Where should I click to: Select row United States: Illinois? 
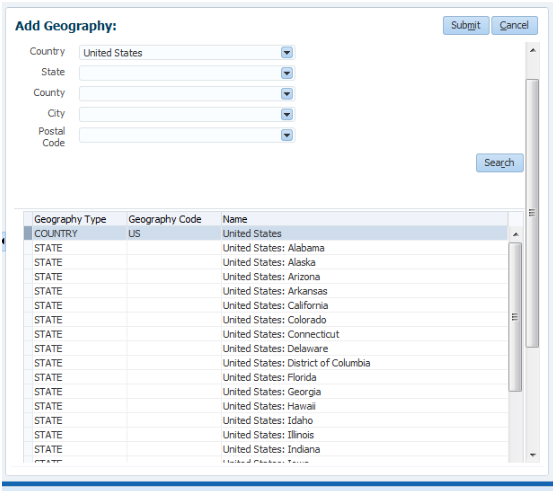point(266,435)
